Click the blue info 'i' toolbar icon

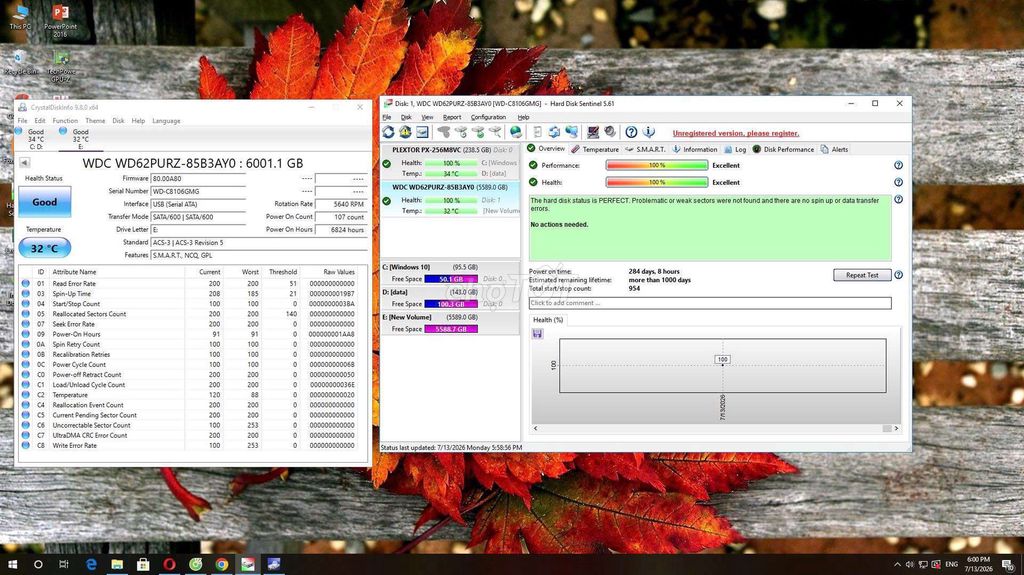point(648,132)
